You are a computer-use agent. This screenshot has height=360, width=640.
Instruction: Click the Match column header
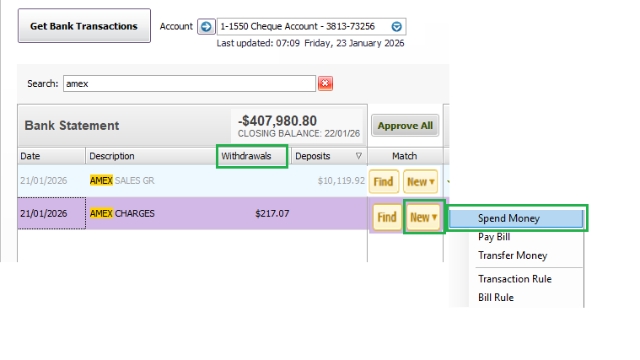point(404,156)
